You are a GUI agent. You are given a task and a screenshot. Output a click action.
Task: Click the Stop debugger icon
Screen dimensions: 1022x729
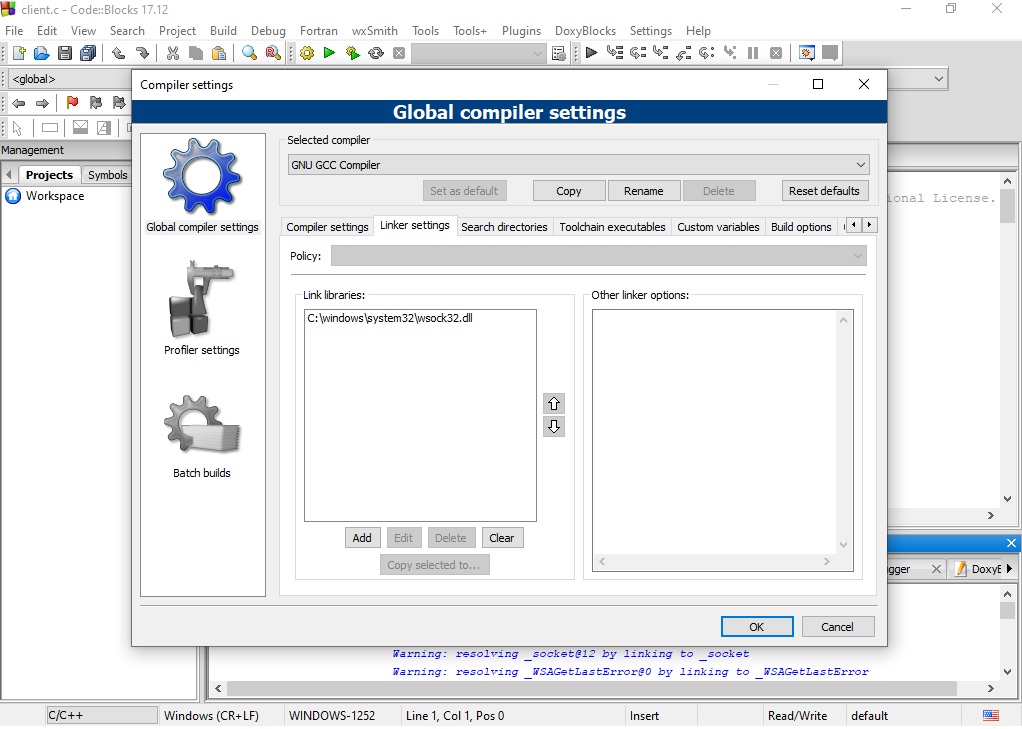pos(776,53)
